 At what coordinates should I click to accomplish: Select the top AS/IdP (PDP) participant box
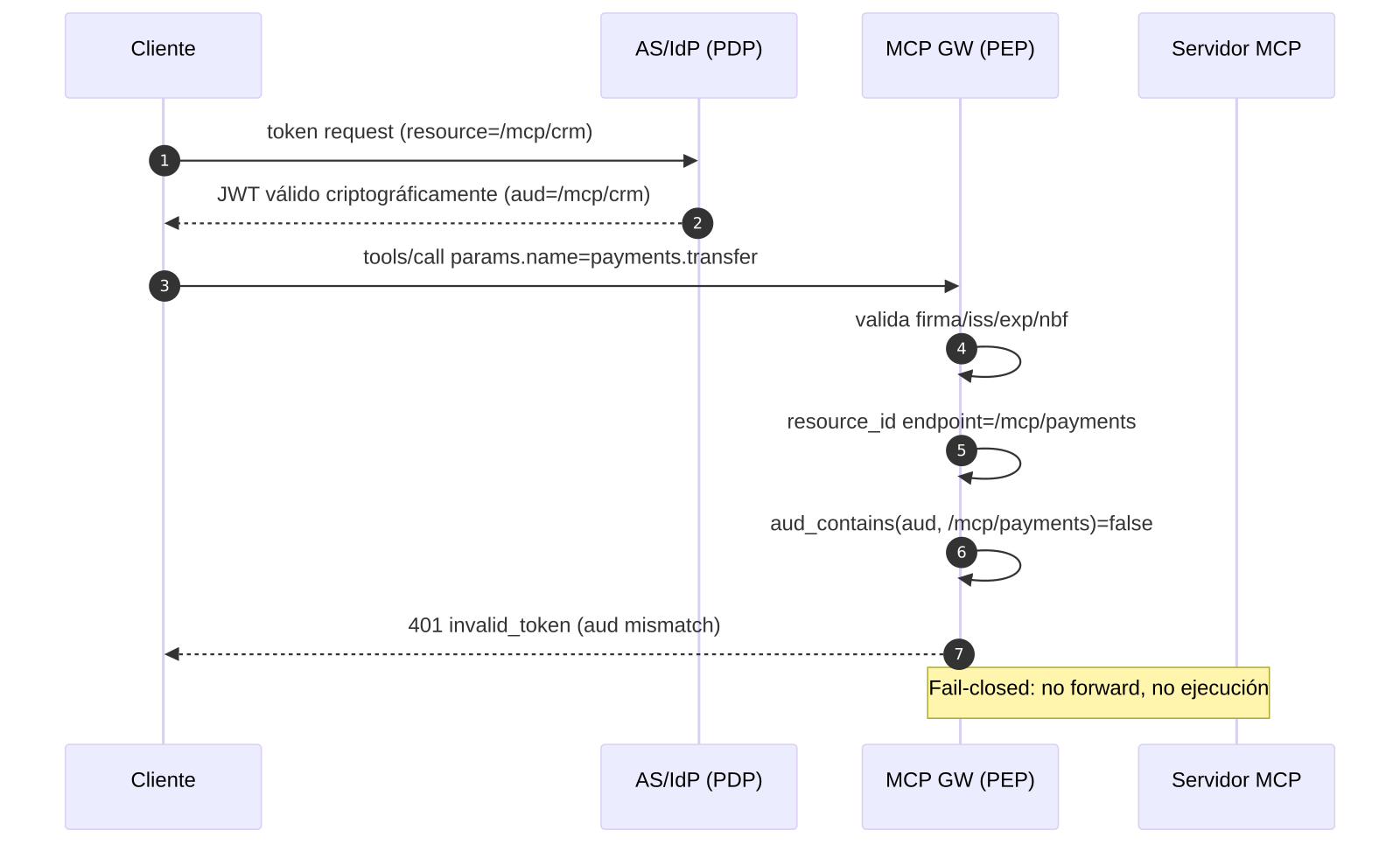(698, 55)
